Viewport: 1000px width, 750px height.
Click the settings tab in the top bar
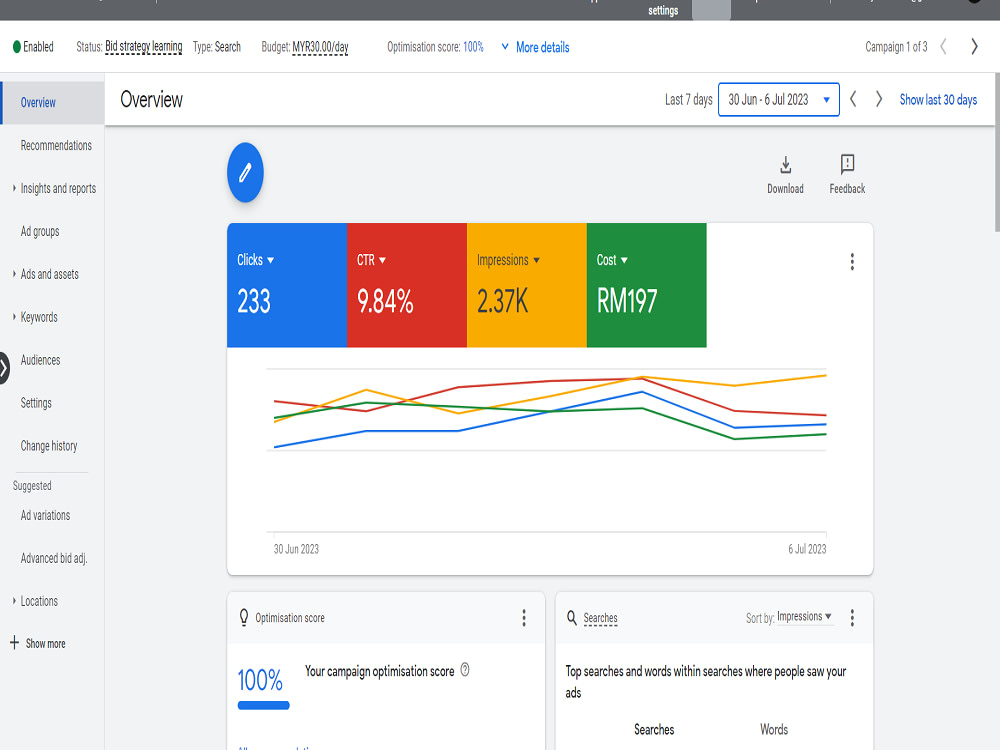663,10
